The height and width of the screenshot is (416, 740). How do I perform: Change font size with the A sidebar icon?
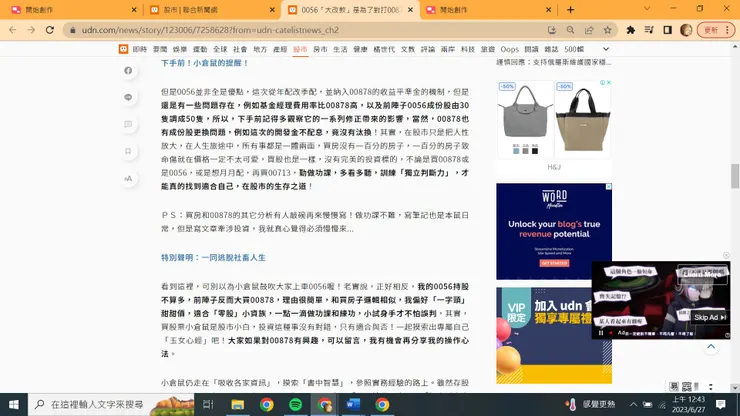click(x=128, y=178)
